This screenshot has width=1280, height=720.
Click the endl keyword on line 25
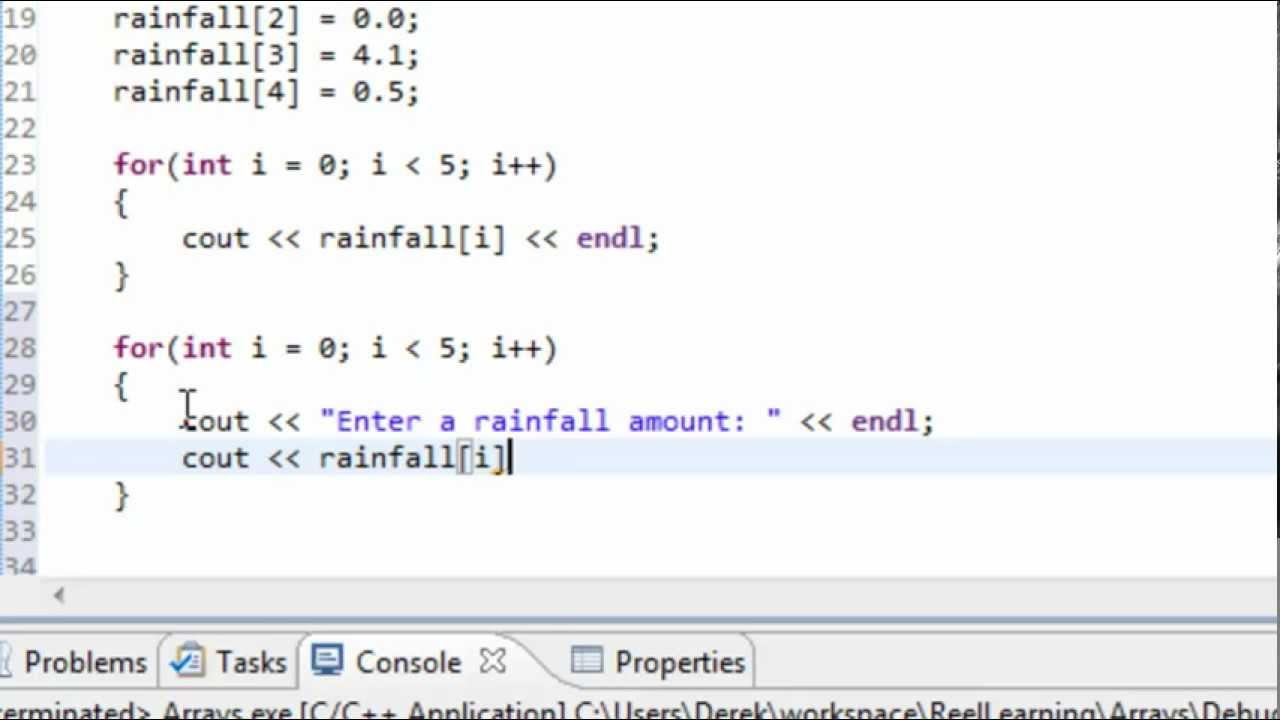[609, 239]
